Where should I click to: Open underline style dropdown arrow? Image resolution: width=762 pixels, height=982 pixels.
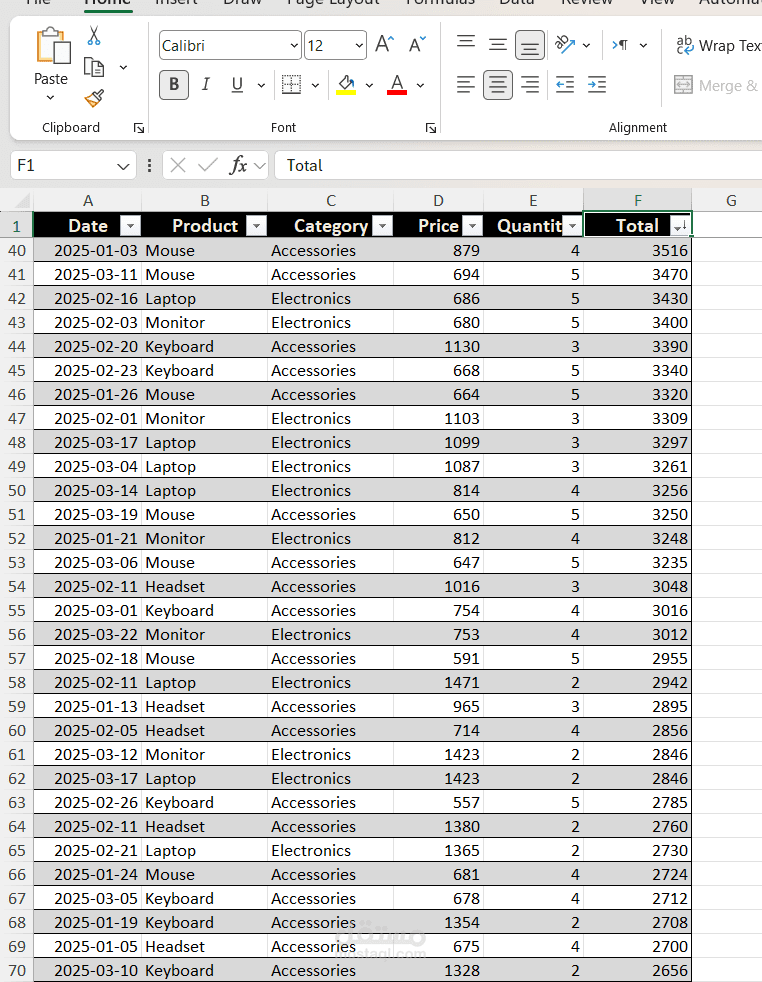coord(262,85)
